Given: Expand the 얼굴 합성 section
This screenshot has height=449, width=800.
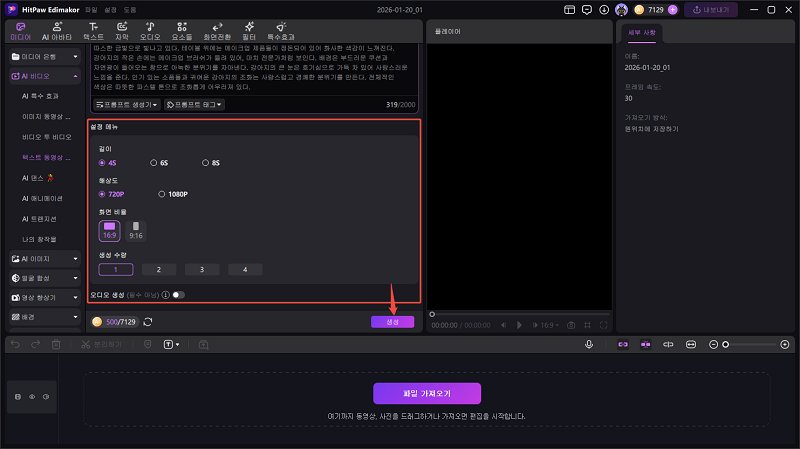Looking at the screenshot, I should click(45, 278).
